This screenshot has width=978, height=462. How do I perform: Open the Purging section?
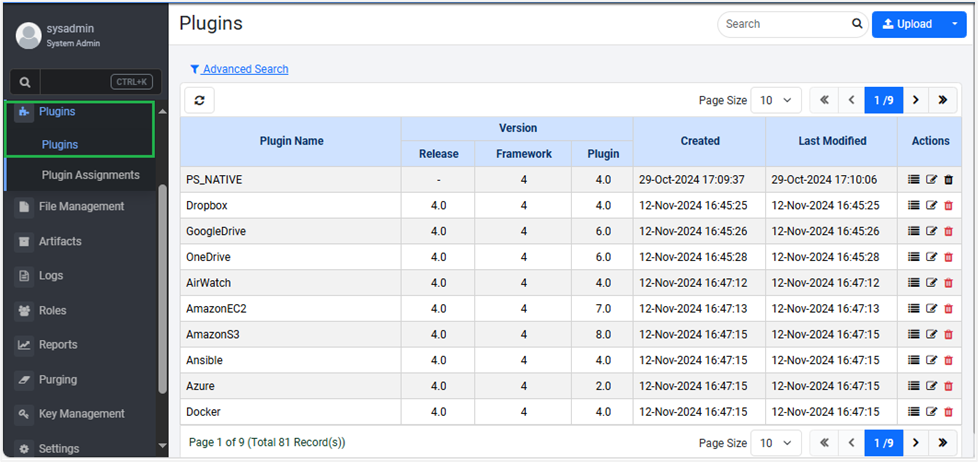58,380
